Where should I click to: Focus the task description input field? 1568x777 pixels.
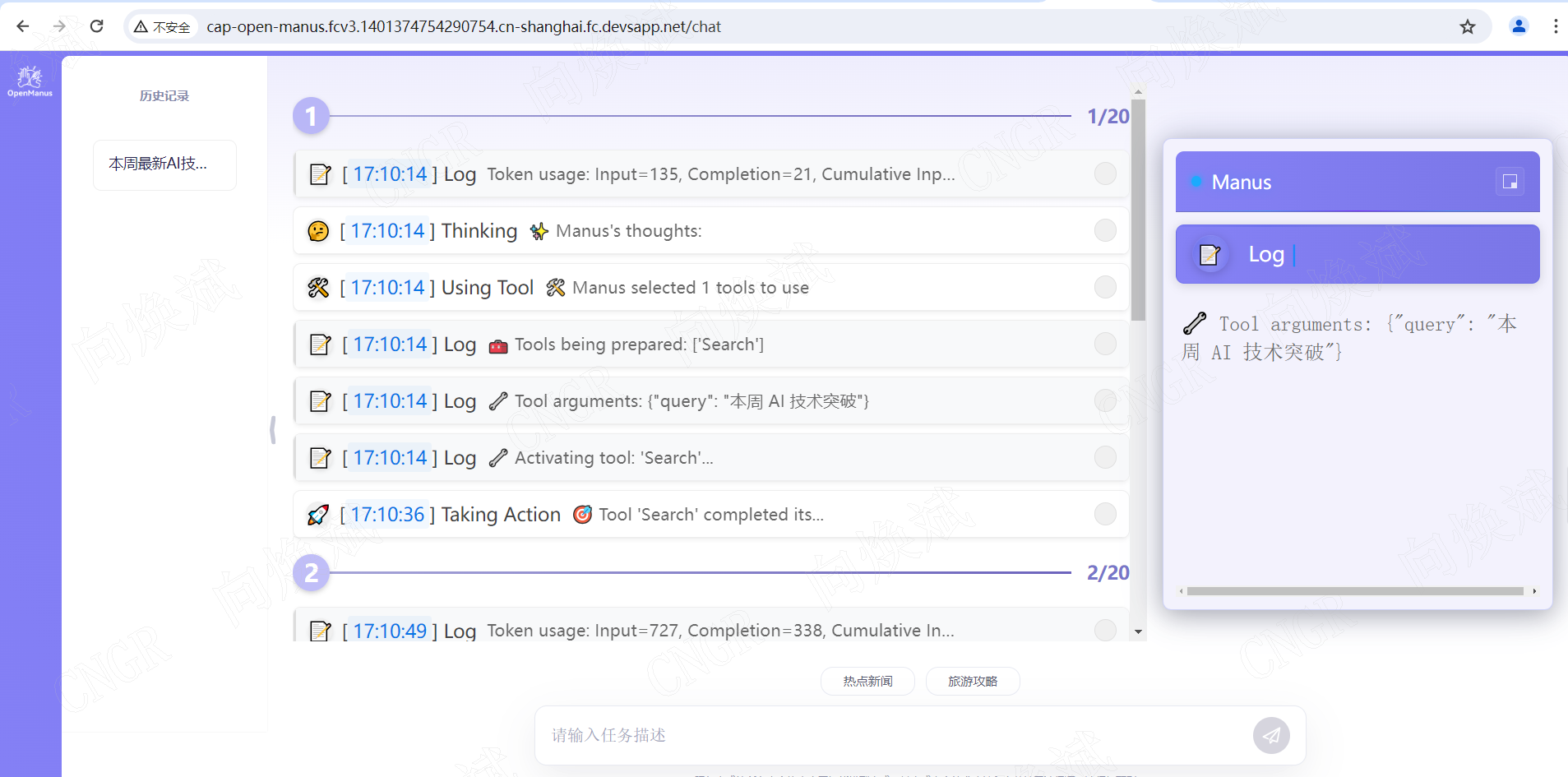point(896,735)
